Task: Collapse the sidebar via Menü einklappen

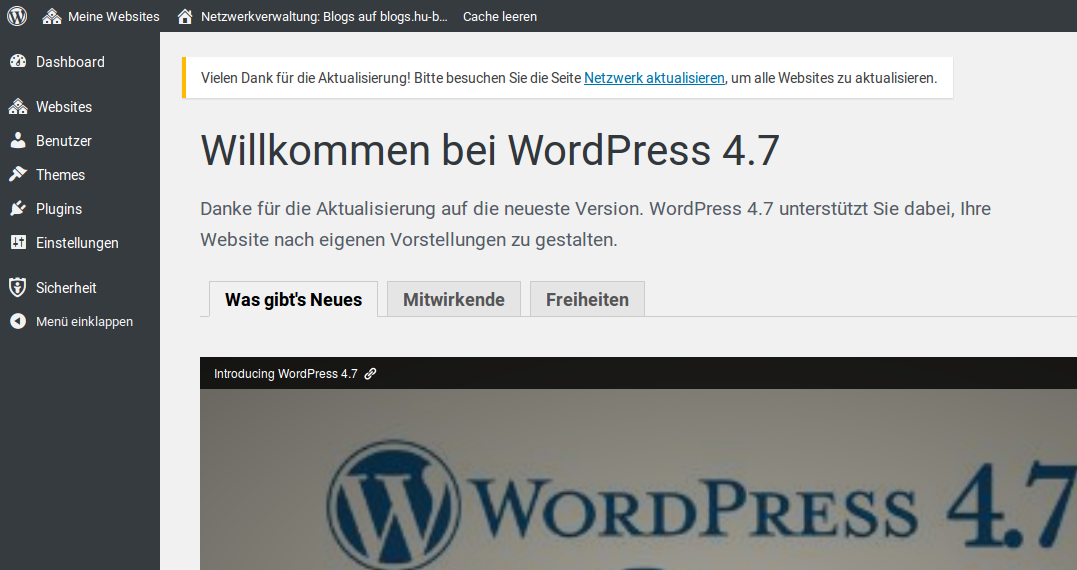Action: point(84,322)
